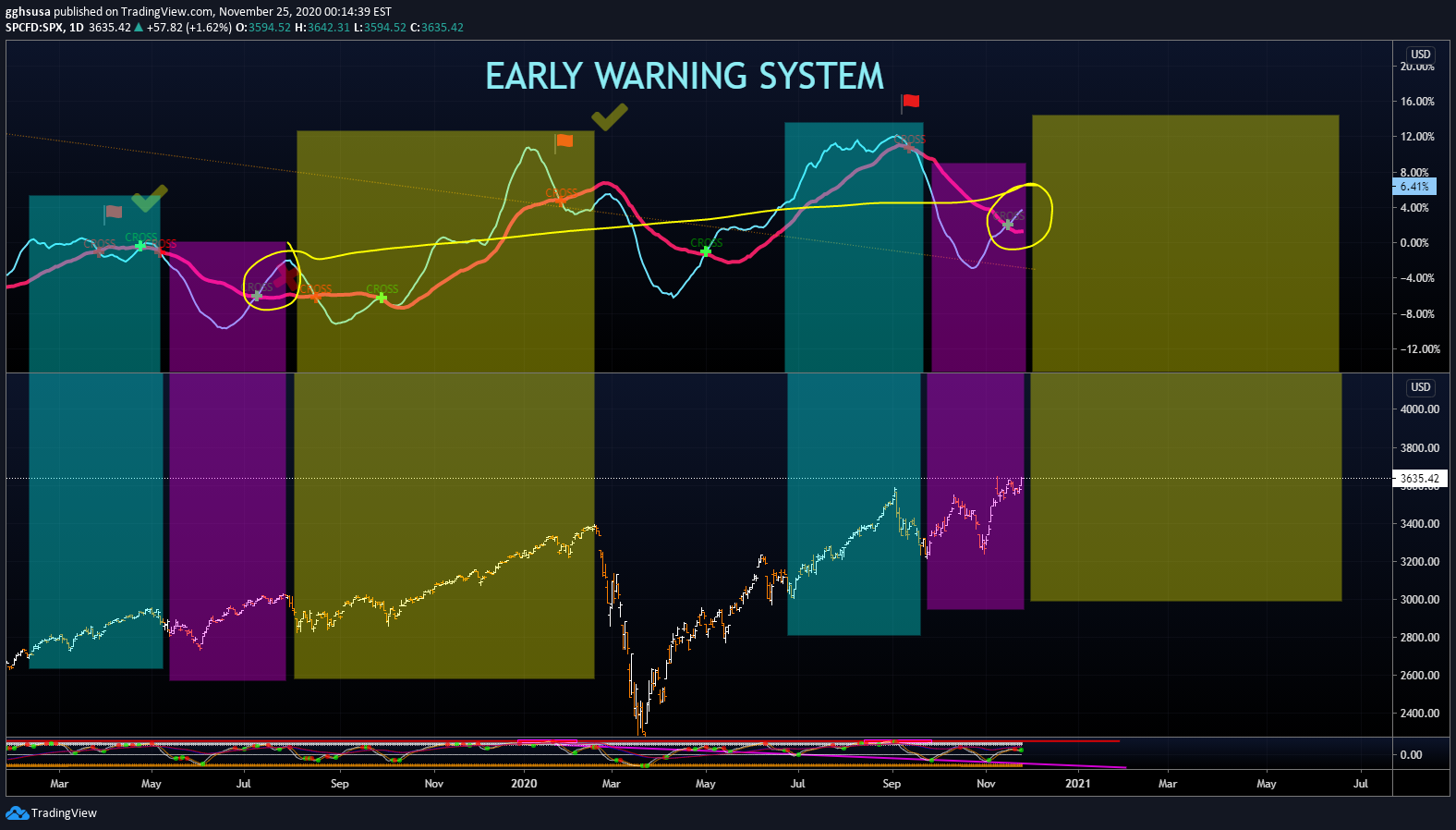This screenshot has height=830, width=1456.
Task: Click the 2021 label on the time axis
Action: pos(1077,784)
